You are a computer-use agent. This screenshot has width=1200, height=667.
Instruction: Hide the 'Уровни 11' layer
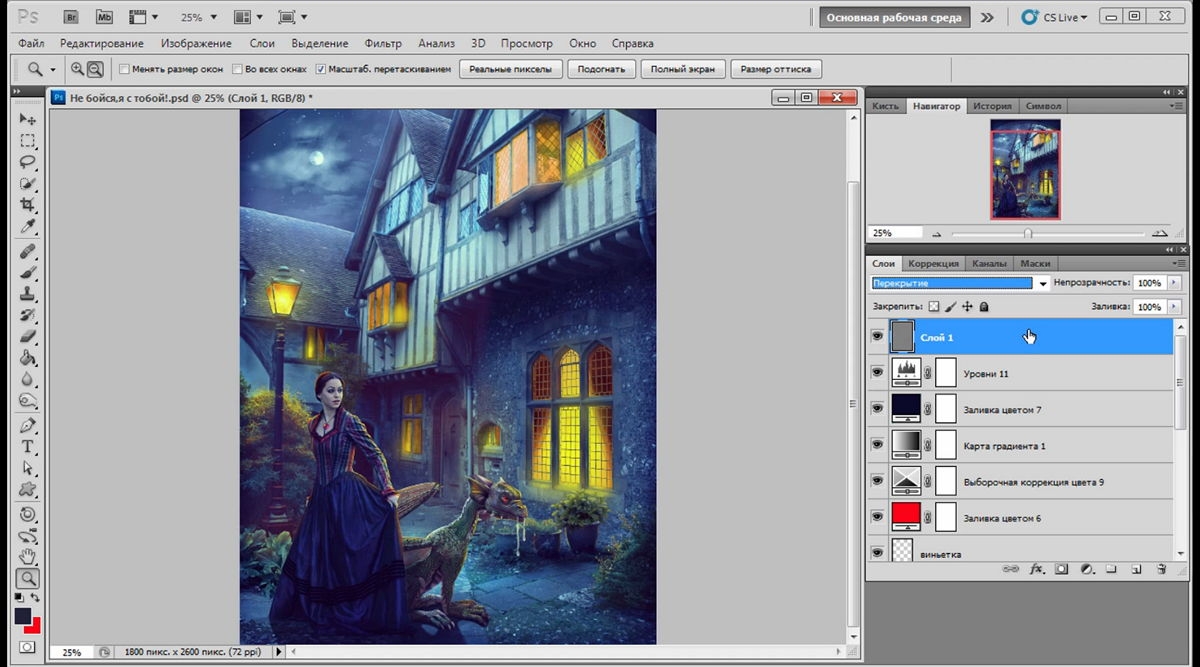pyautogui.click(x=877, y=373)
